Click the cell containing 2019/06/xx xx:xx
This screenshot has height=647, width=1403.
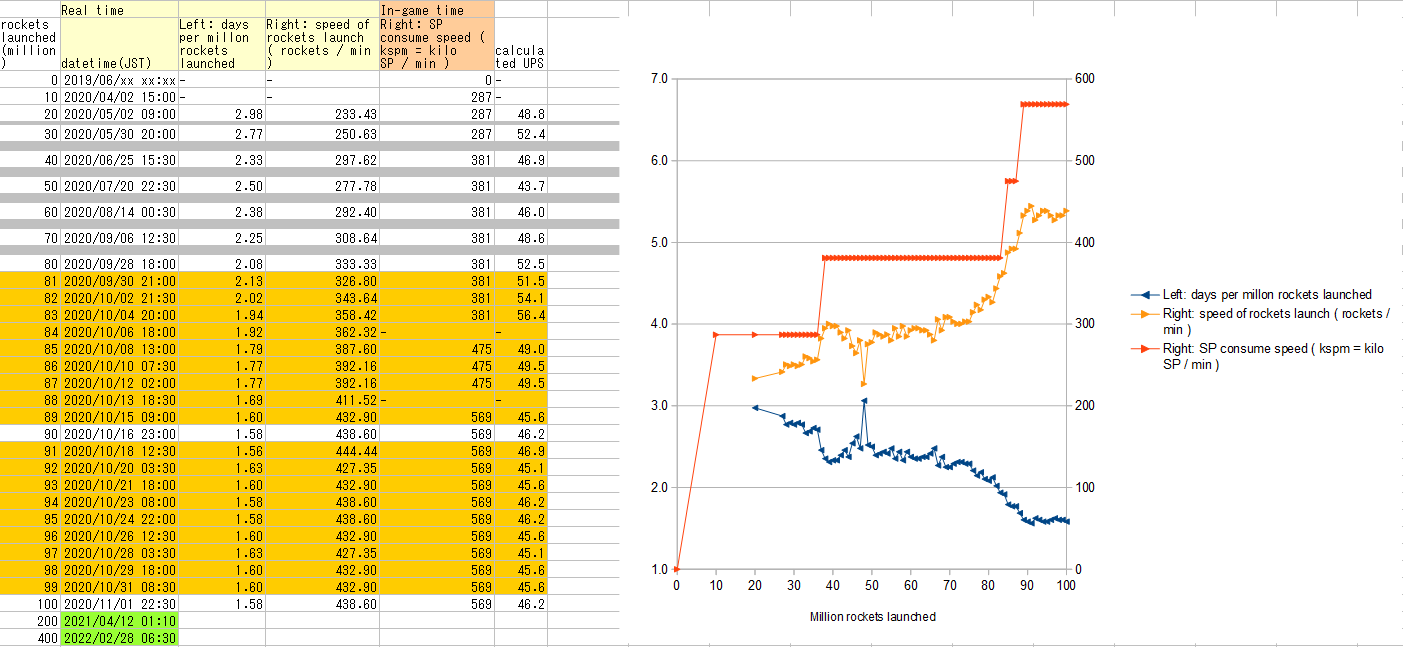[119, 80]
